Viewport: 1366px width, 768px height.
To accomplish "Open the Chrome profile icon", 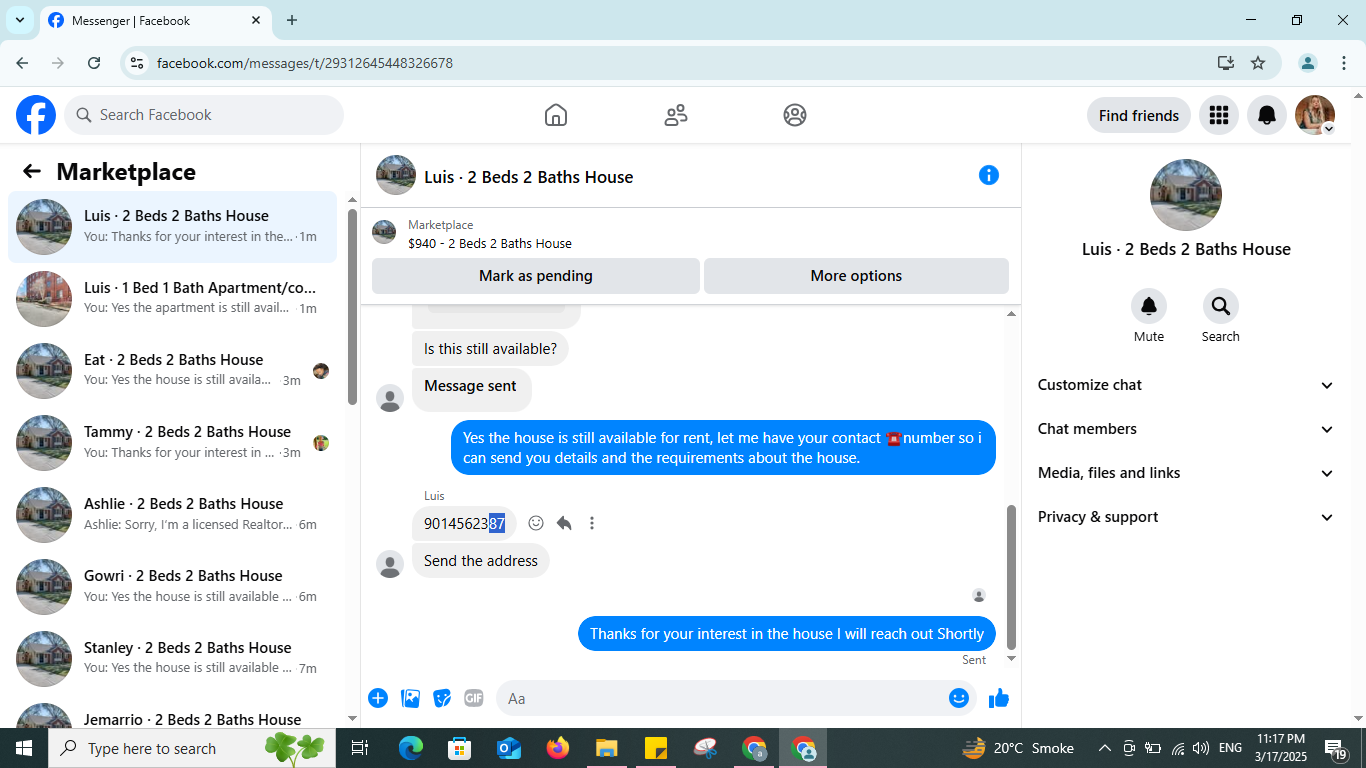I will [x=1308, y=63].
